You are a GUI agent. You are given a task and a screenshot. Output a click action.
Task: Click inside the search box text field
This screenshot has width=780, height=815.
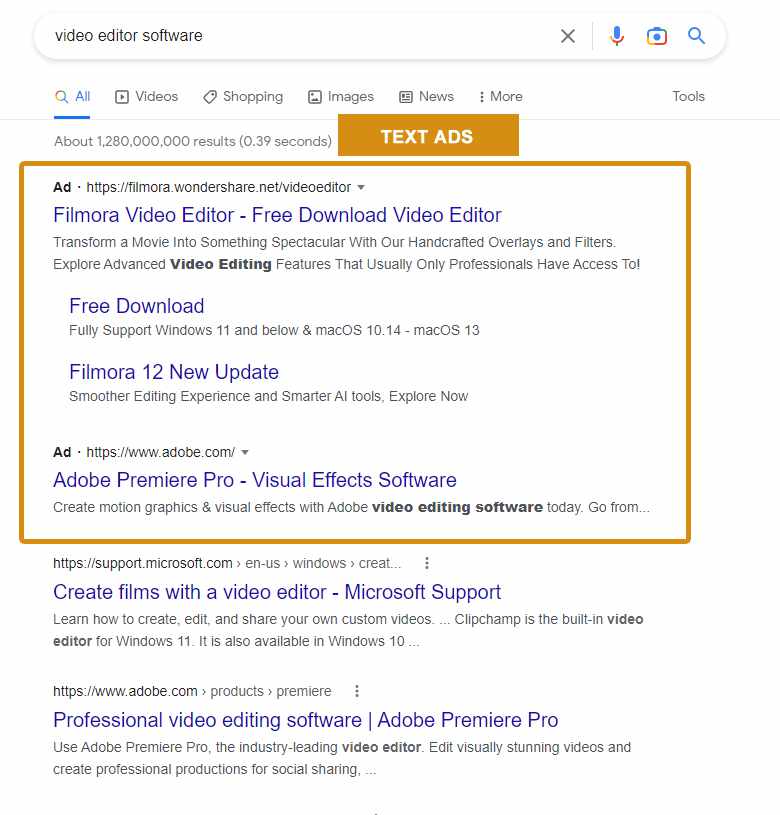(x=301, y=36)
